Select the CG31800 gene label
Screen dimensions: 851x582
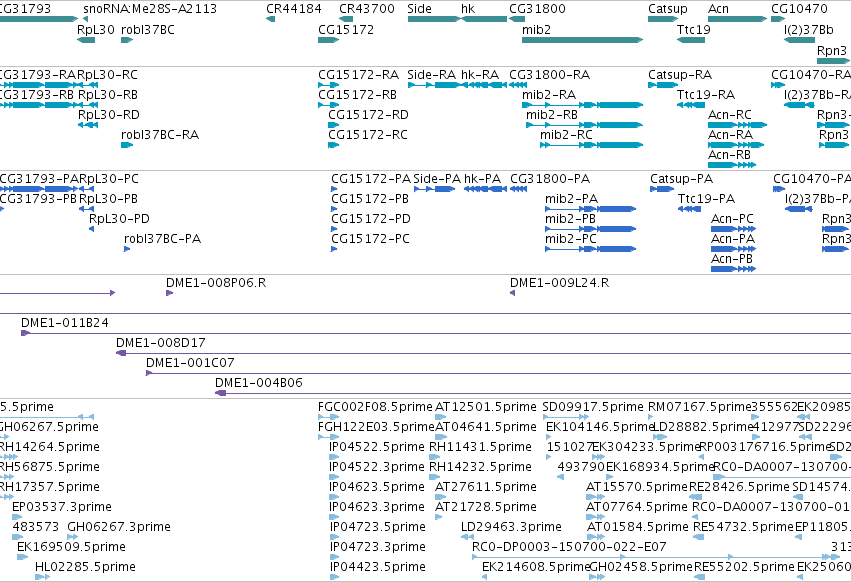[537, 9]
